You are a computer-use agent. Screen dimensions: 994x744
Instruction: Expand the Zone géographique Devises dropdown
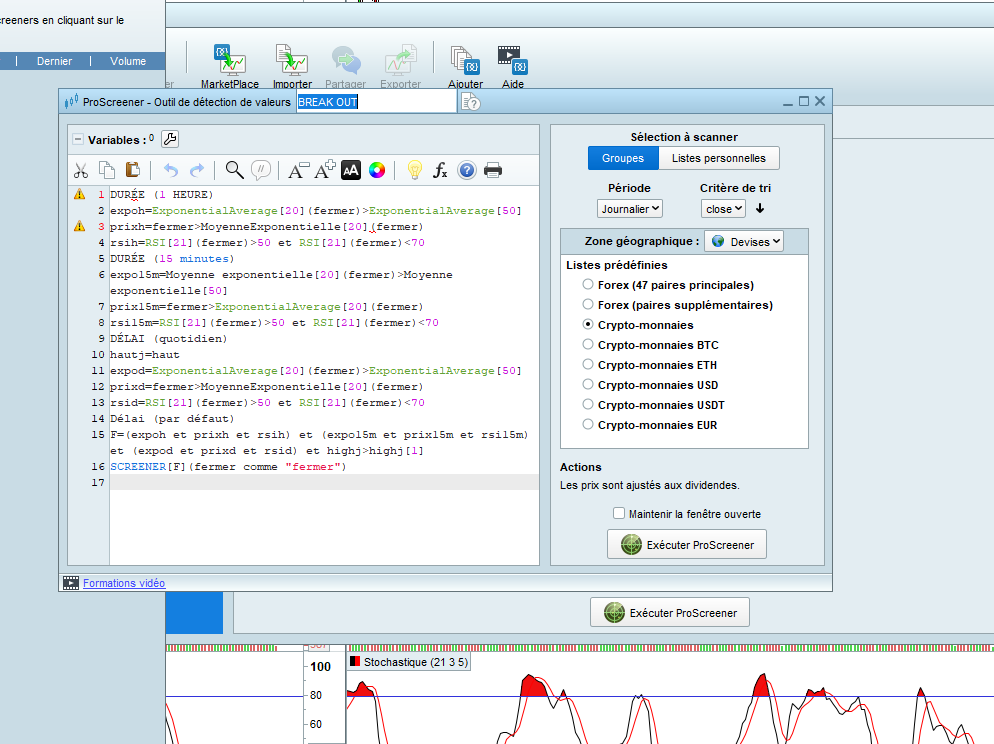click(x=744, y=241)
